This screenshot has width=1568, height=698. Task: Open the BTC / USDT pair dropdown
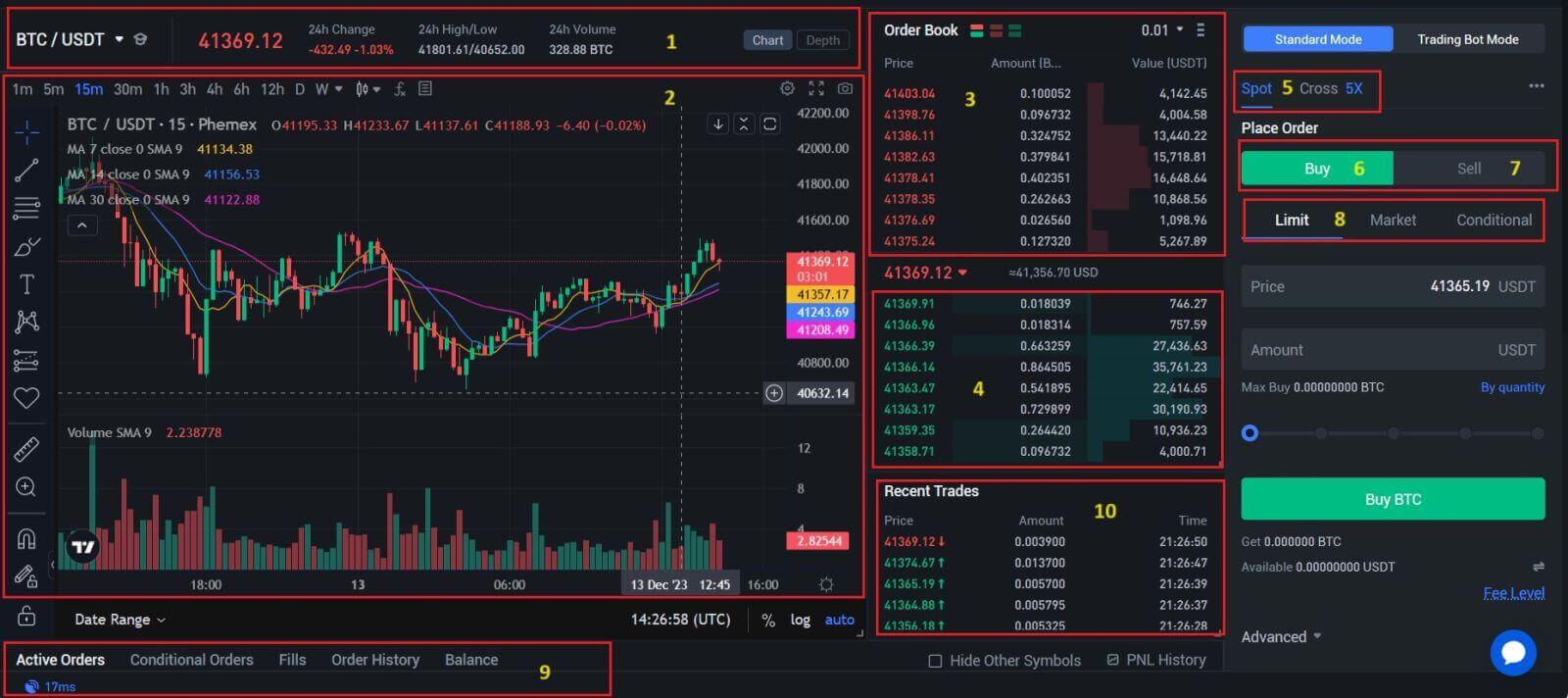pos(119,39)
